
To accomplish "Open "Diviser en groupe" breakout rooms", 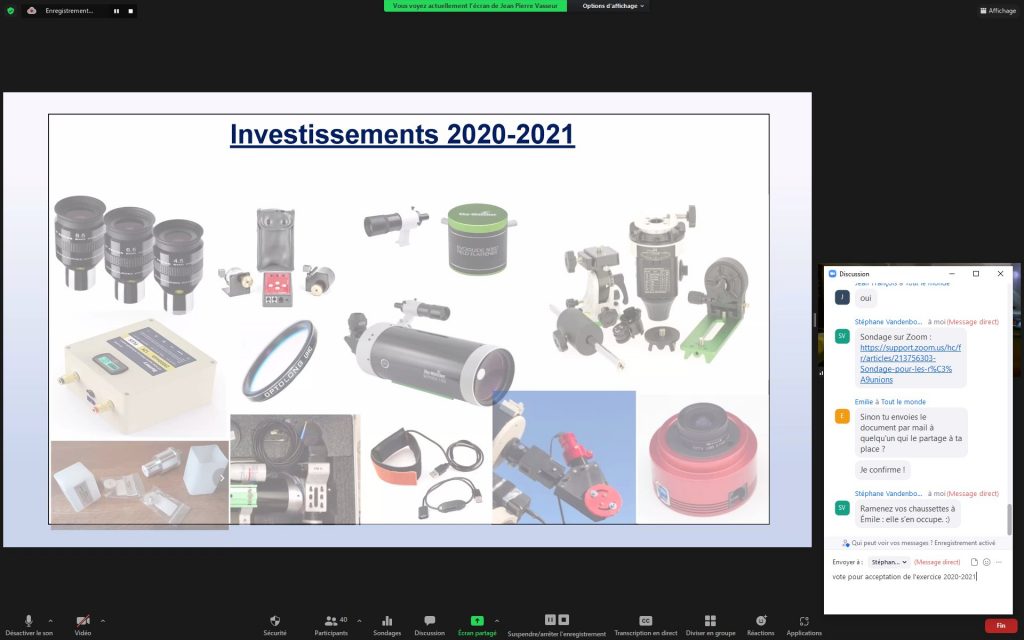I will 710,625.
